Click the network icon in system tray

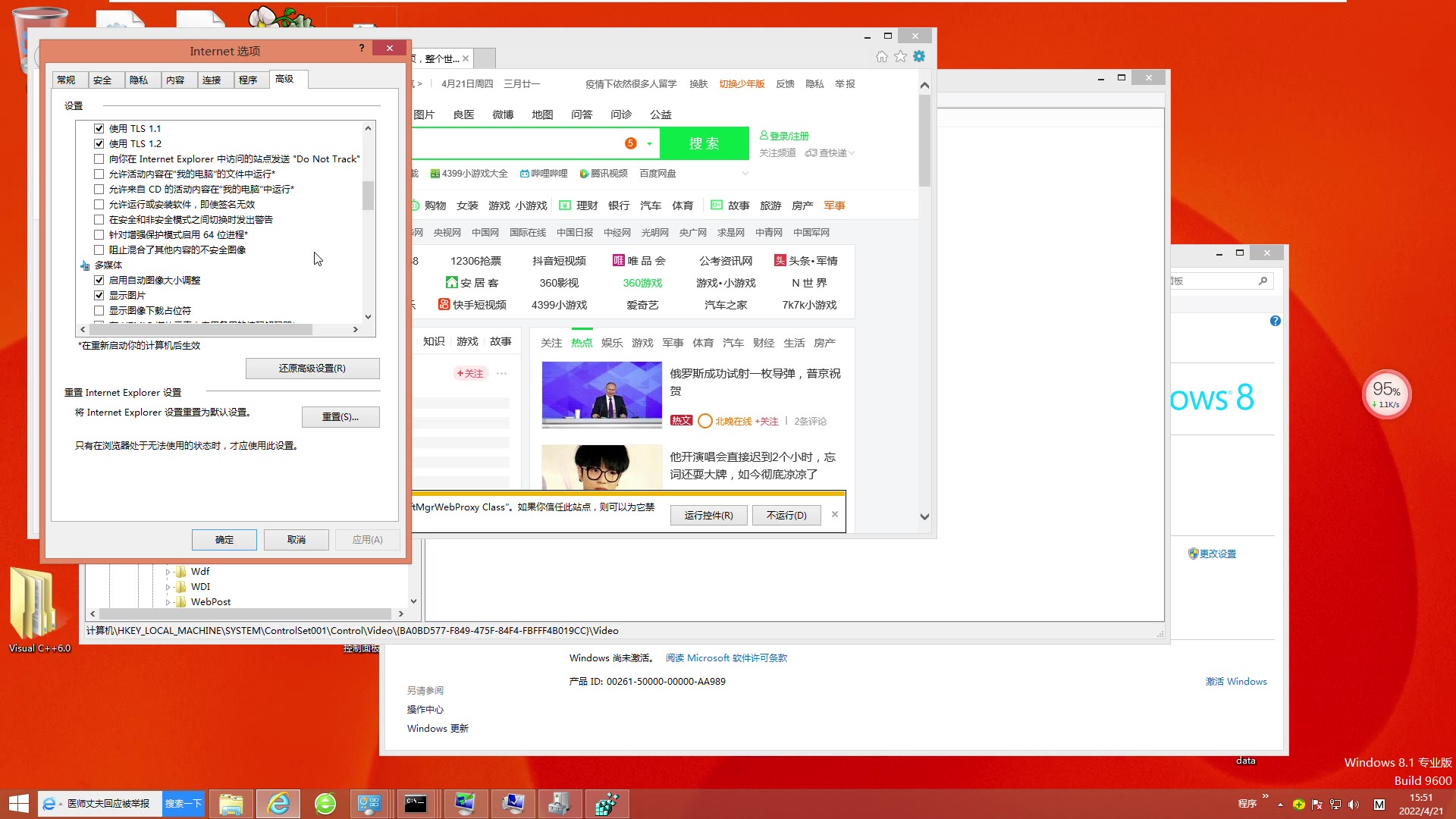[1335, 805]
